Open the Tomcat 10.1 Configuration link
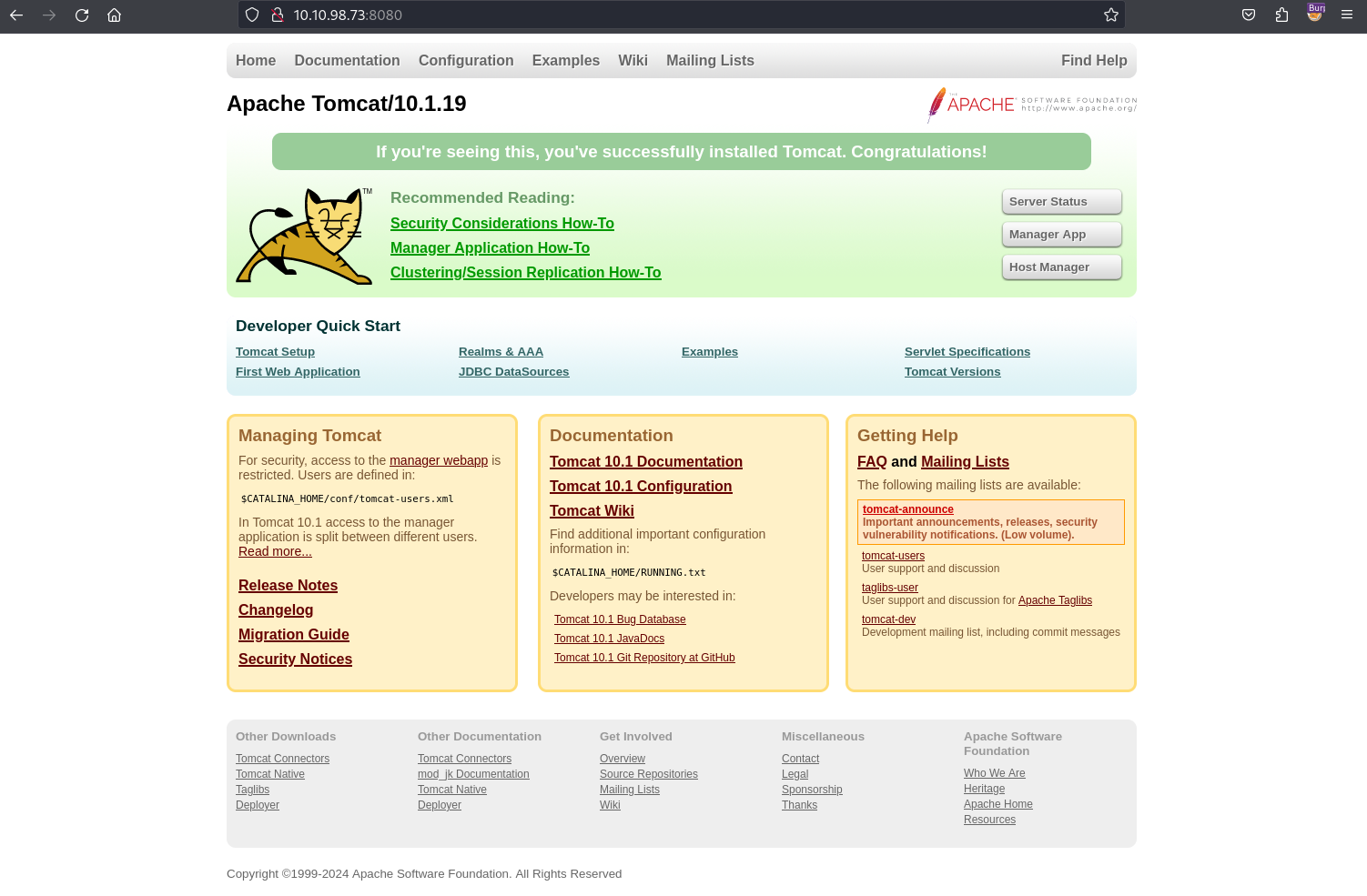Viewport: 1367px width, 896px height. (x=641, y=486)
